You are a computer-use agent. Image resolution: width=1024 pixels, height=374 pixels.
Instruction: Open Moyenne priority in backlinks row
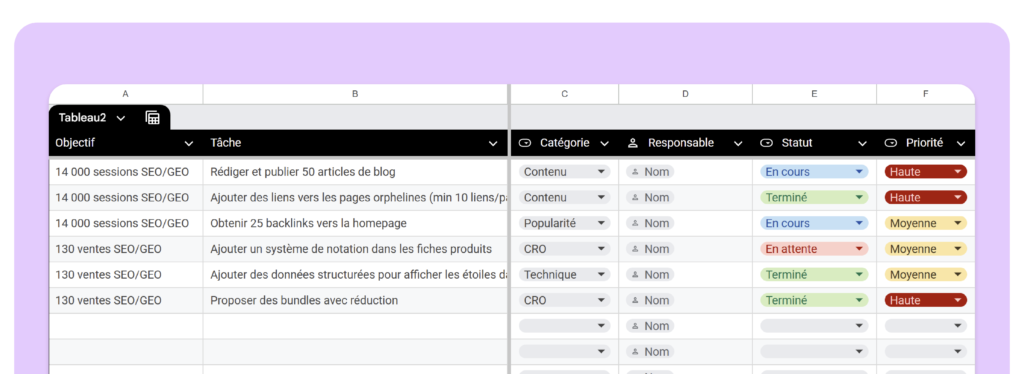tap(925, 223)
